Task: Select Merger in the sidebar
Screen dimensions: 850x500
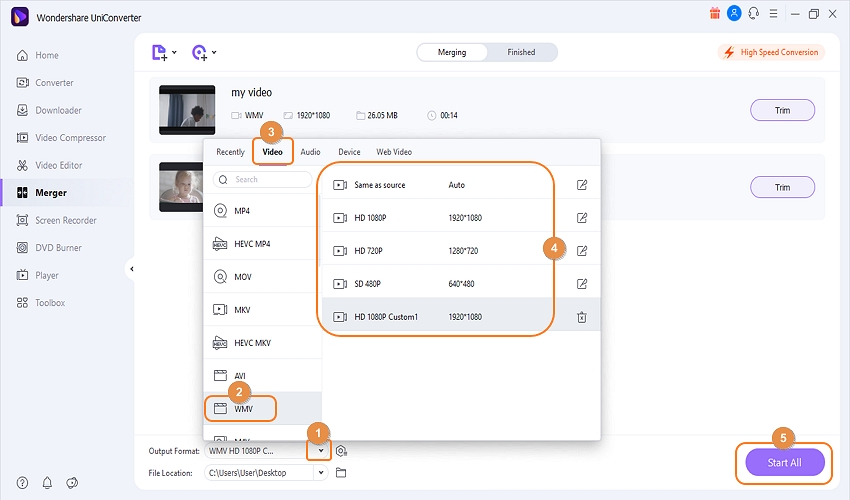Action: click(42, 193)
